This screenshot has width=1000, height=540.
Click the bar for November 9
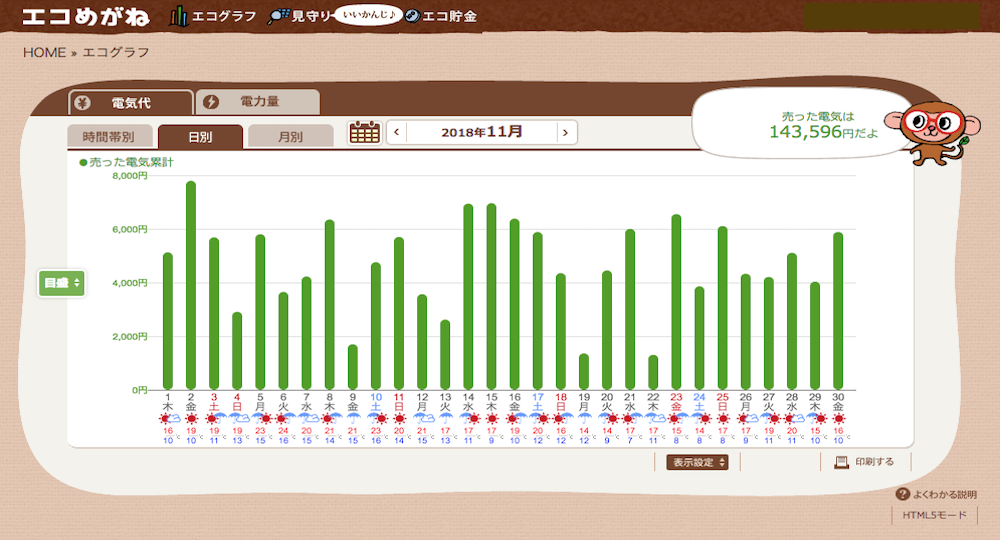point(353,367)
